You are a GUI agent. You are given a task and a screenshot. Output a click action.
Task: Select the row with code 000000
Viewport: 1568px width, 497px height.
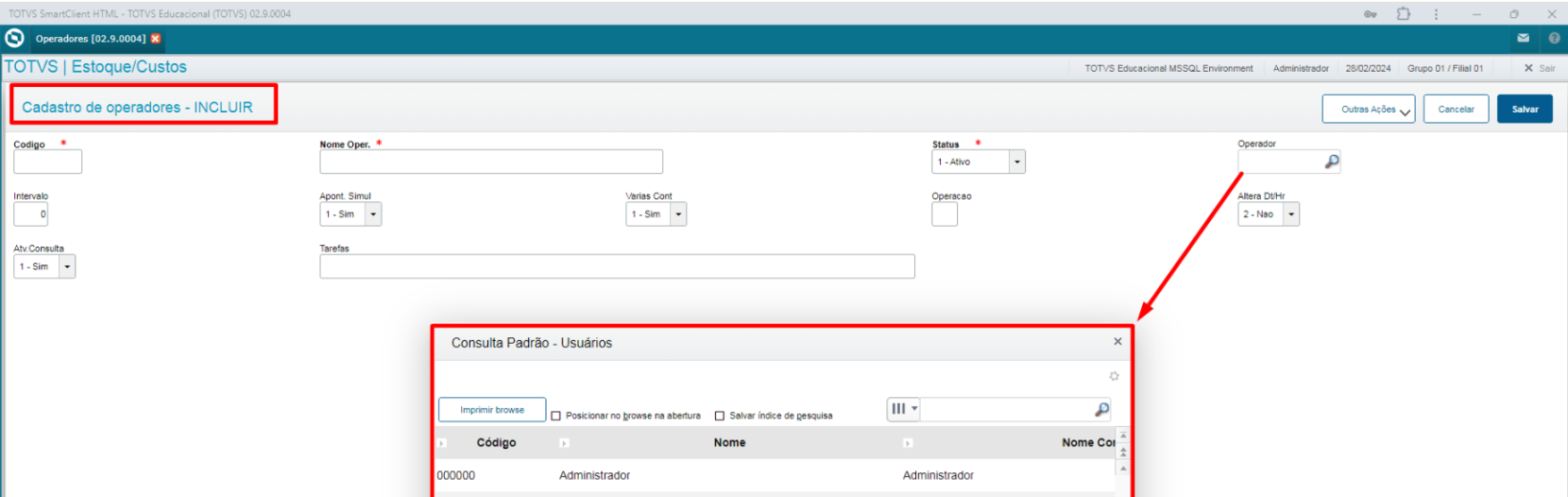[775, 475]
